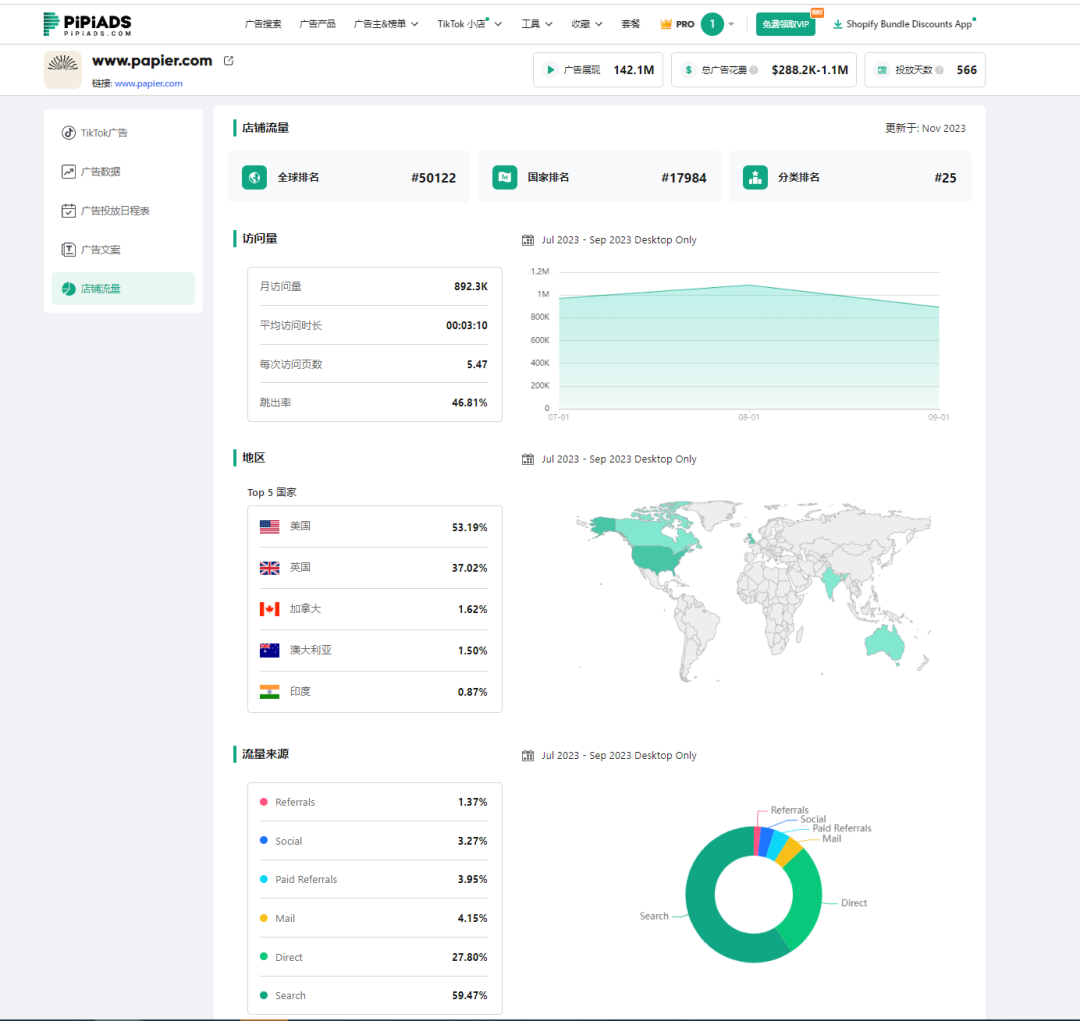Click the Papier store logo thumbnail
This screenshot has width=1080, height=1021.
63,70
